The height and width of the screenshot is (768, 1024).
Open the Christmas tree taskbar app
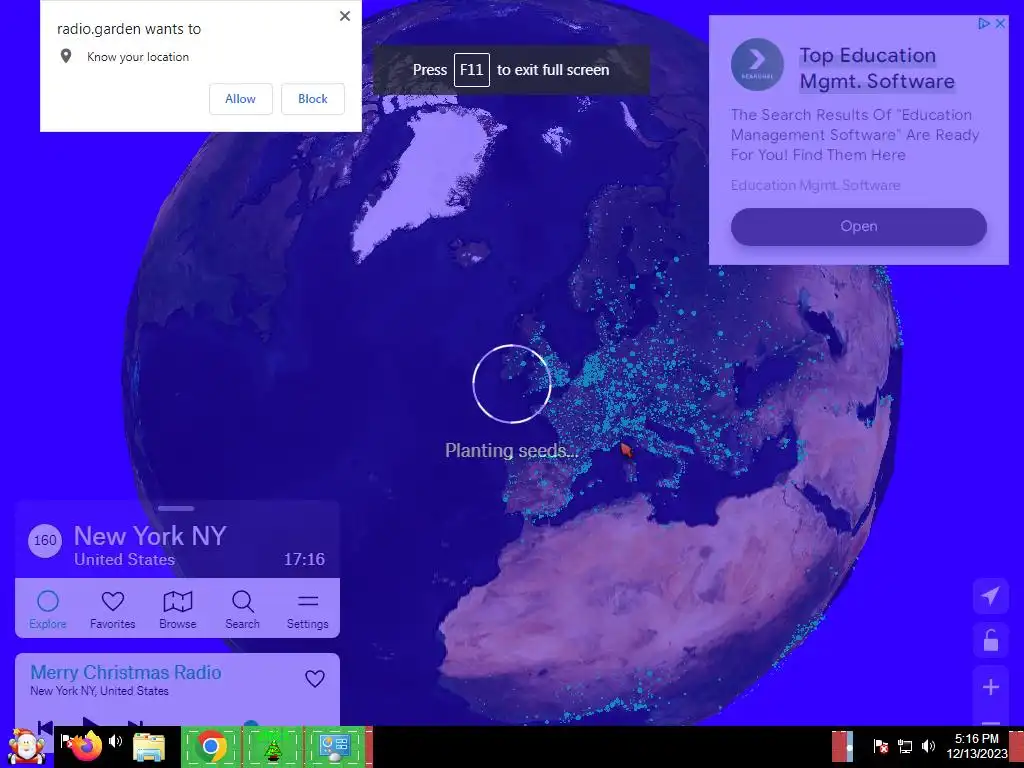[x=272, y=747]
